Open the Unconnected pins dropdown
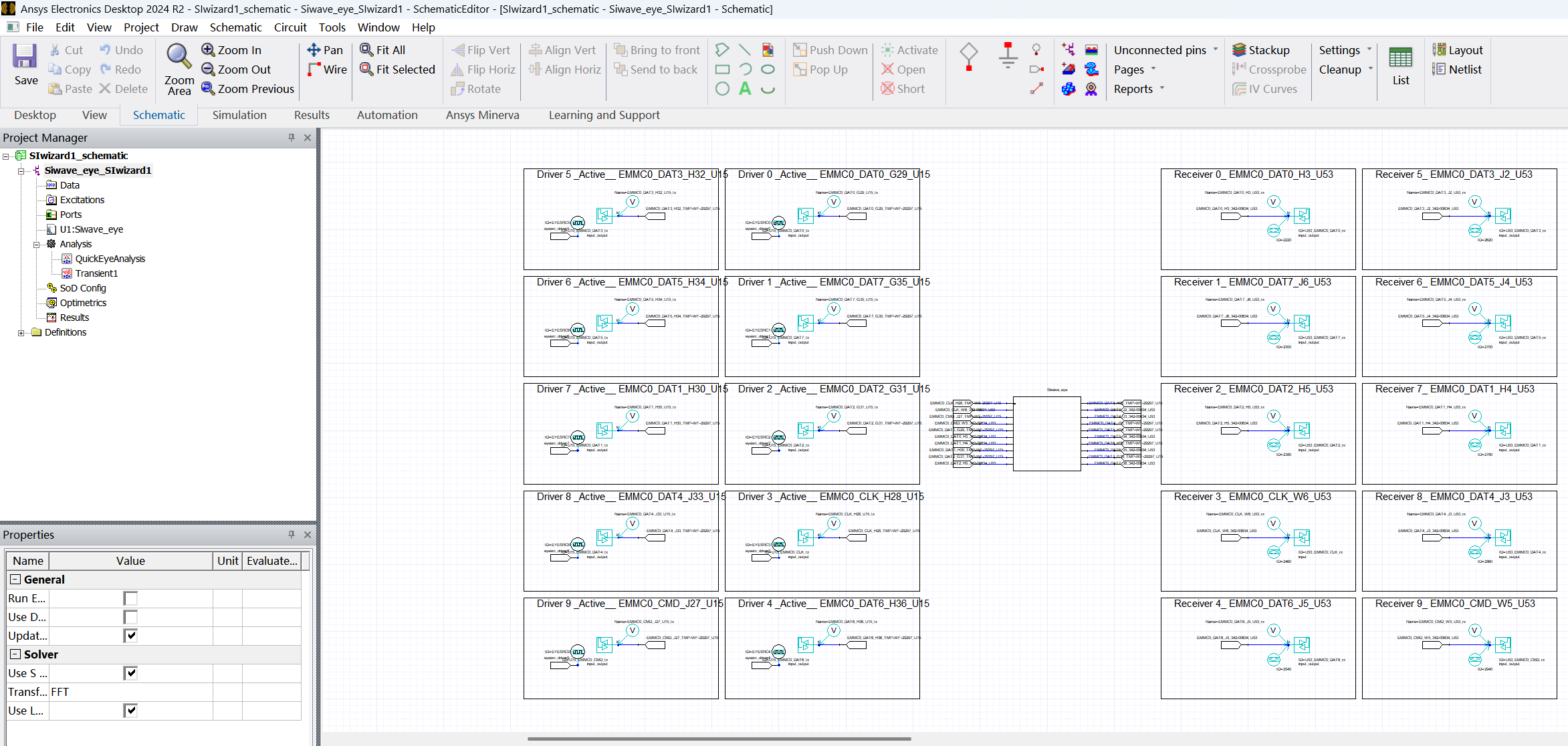This screenshot has height=746, width=1568. click(x=1165, y=50)
